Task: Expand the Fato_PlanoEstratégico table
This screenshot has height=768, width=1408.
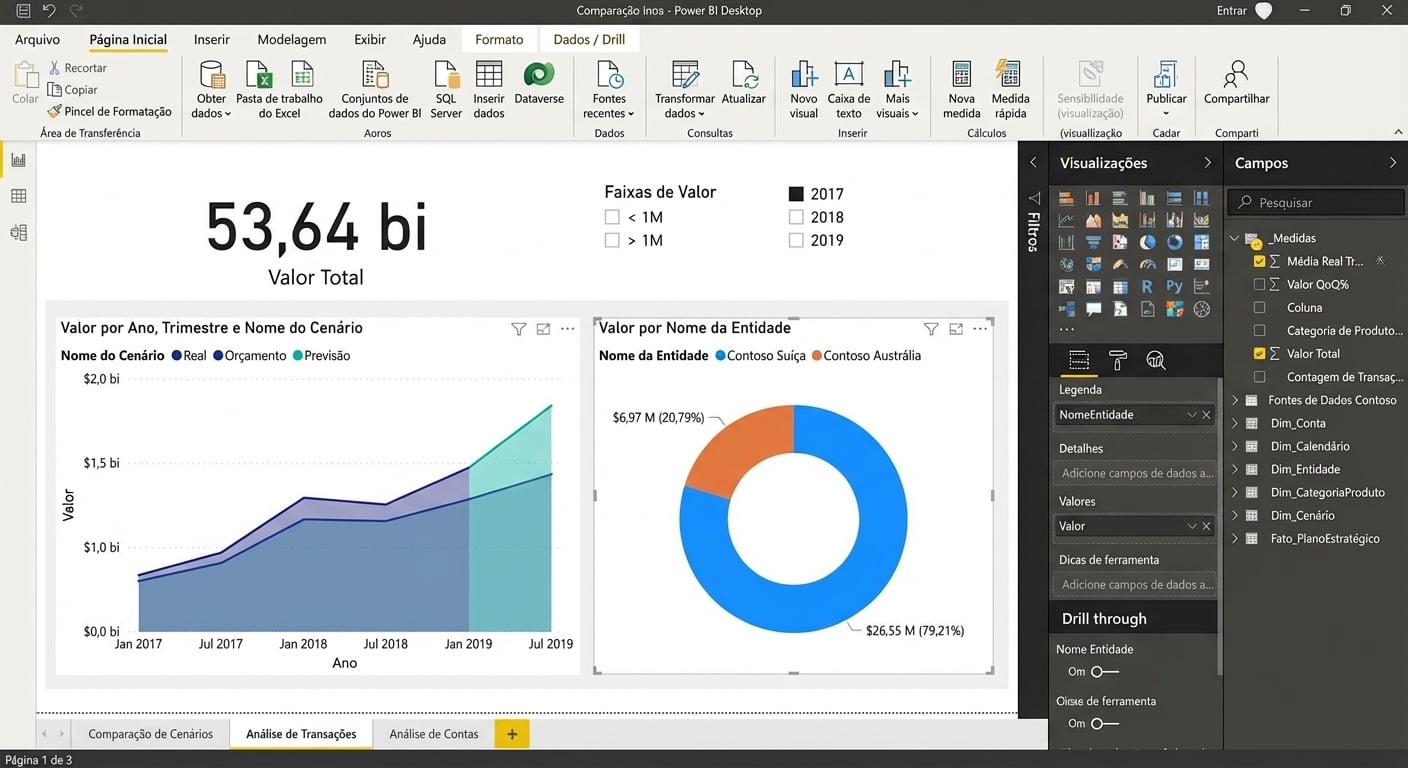Action: (1235, 538)
